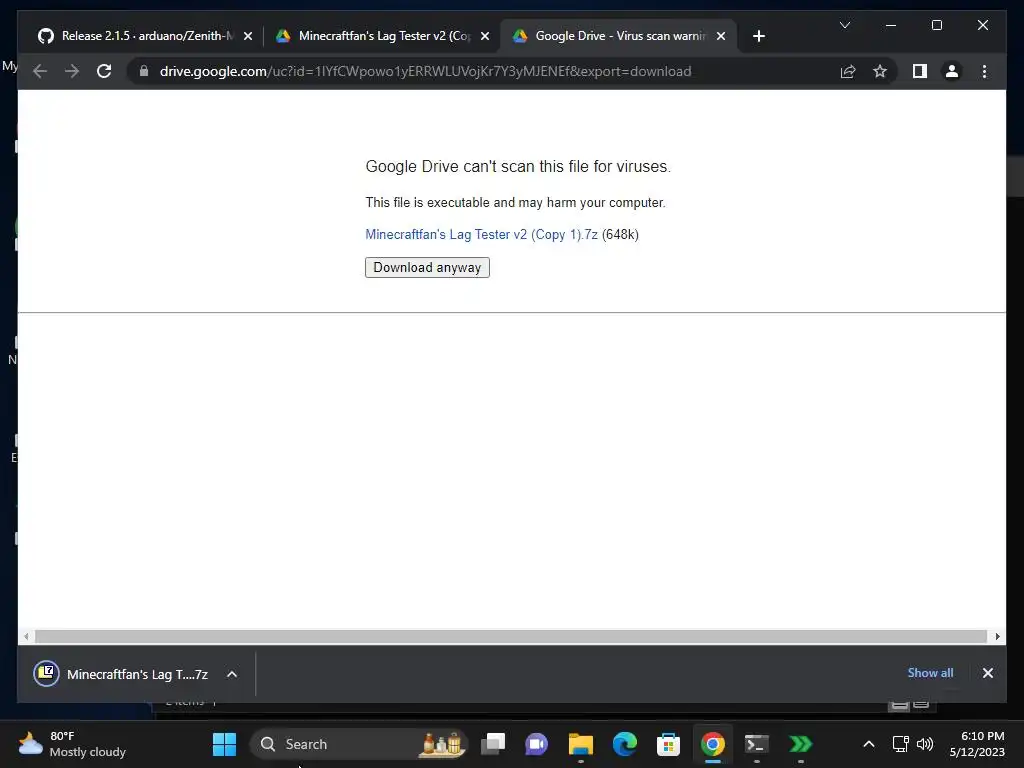Open the Minecraftfan's Lag Tester v2 (Copy 1).7z link
Image resolution: width=1024 pixels, height=768 pixels.
(x=481, y=234)
